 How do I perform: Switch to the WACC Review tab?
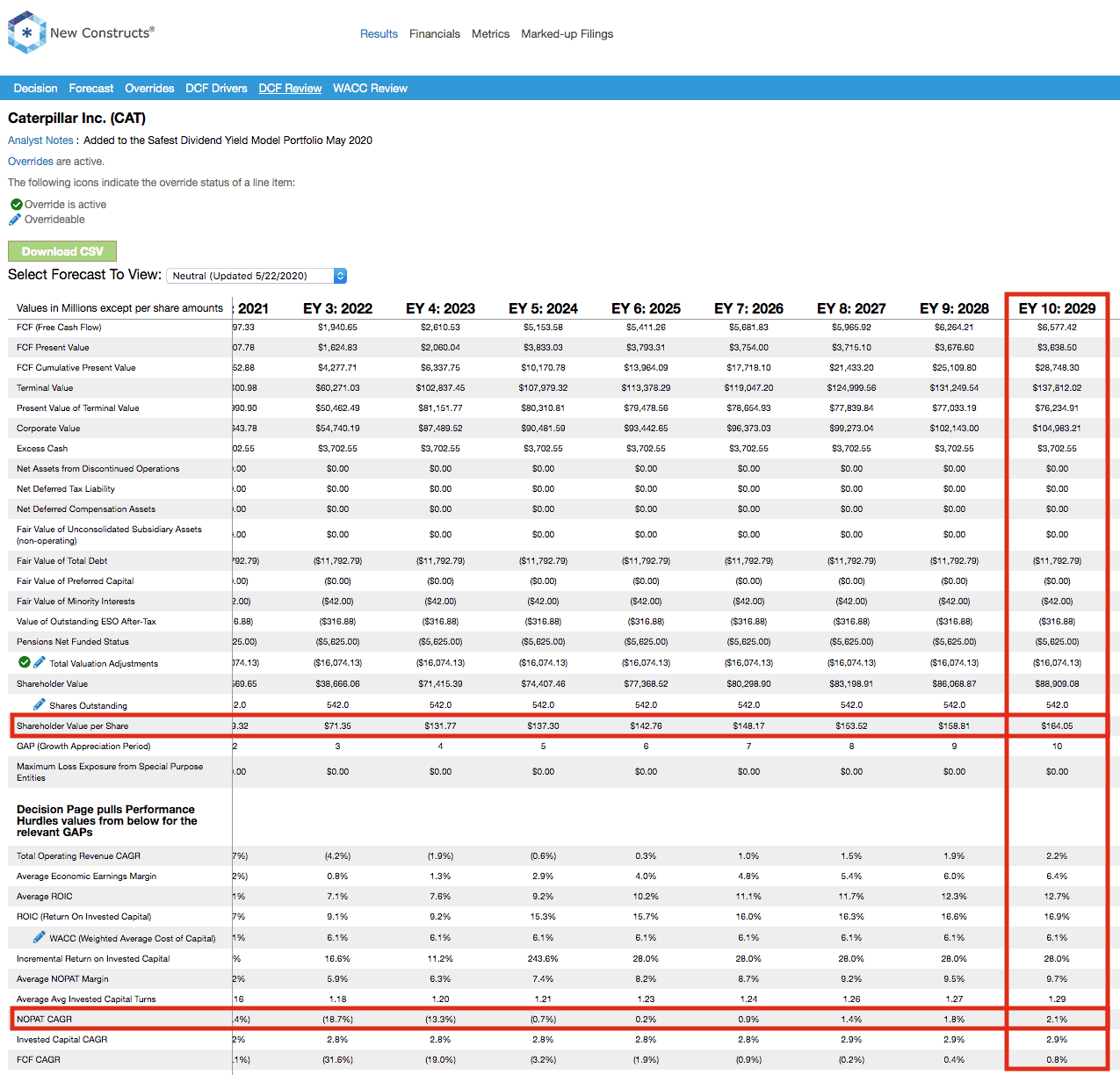coord(370,89)
